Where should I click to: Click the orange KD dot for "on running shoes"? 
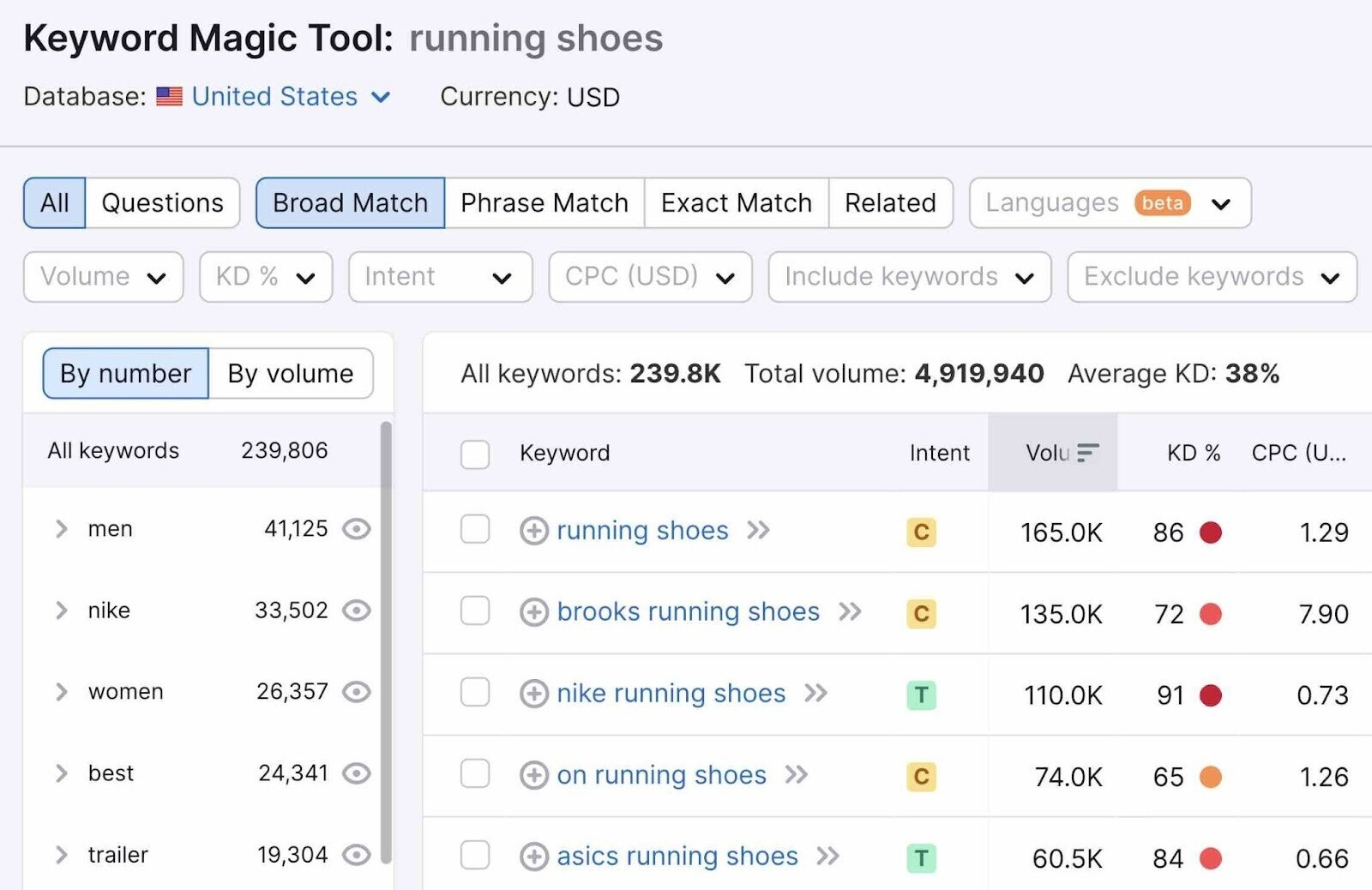point(1212,776)
